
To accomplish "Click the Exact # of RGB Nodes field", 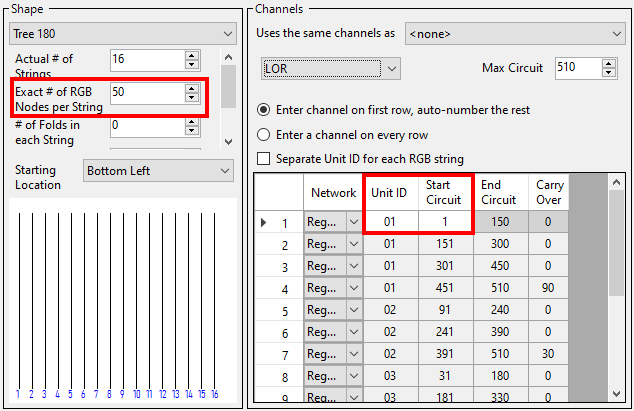I will [x=147, y=94].
